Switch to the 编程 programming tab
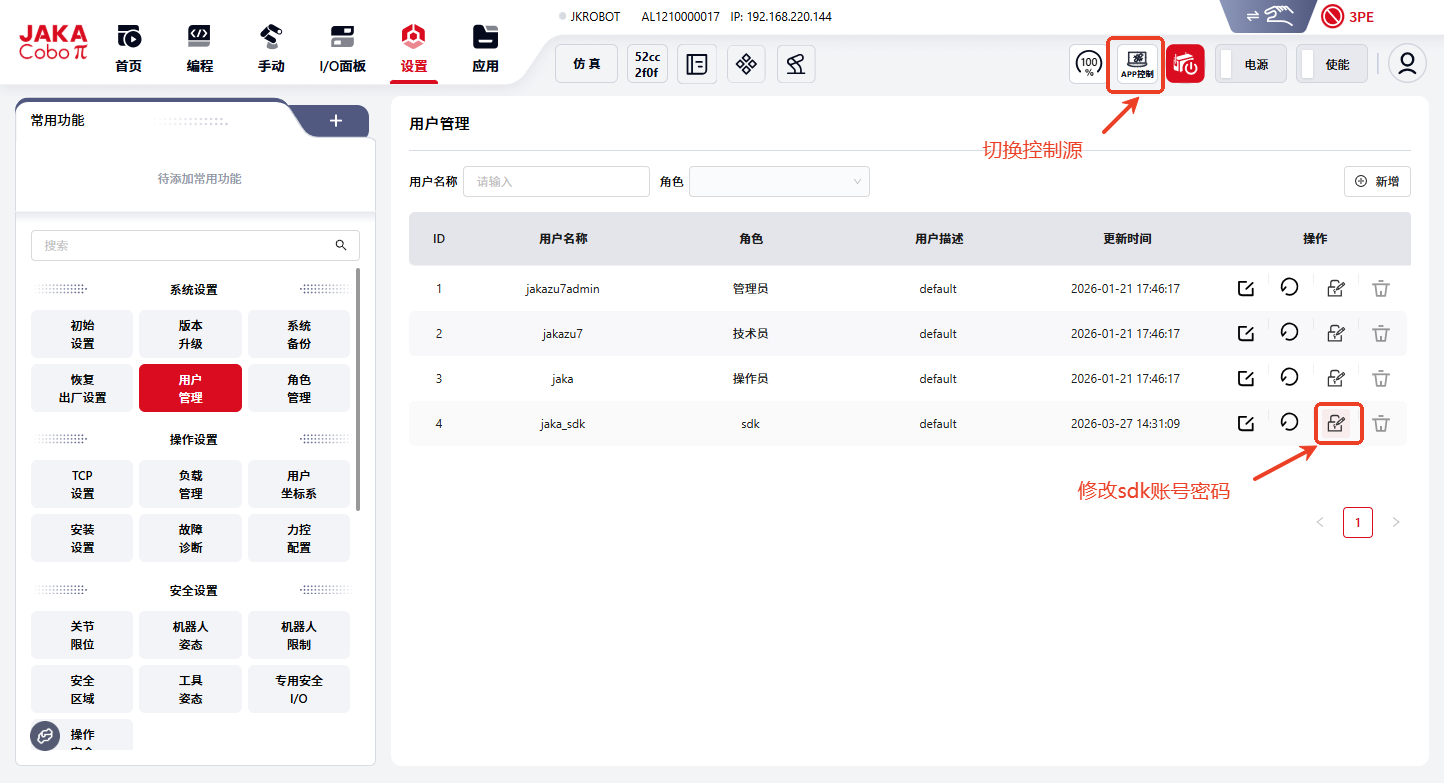This screenshot has width=1444, height=783. [x=200, y=49]
